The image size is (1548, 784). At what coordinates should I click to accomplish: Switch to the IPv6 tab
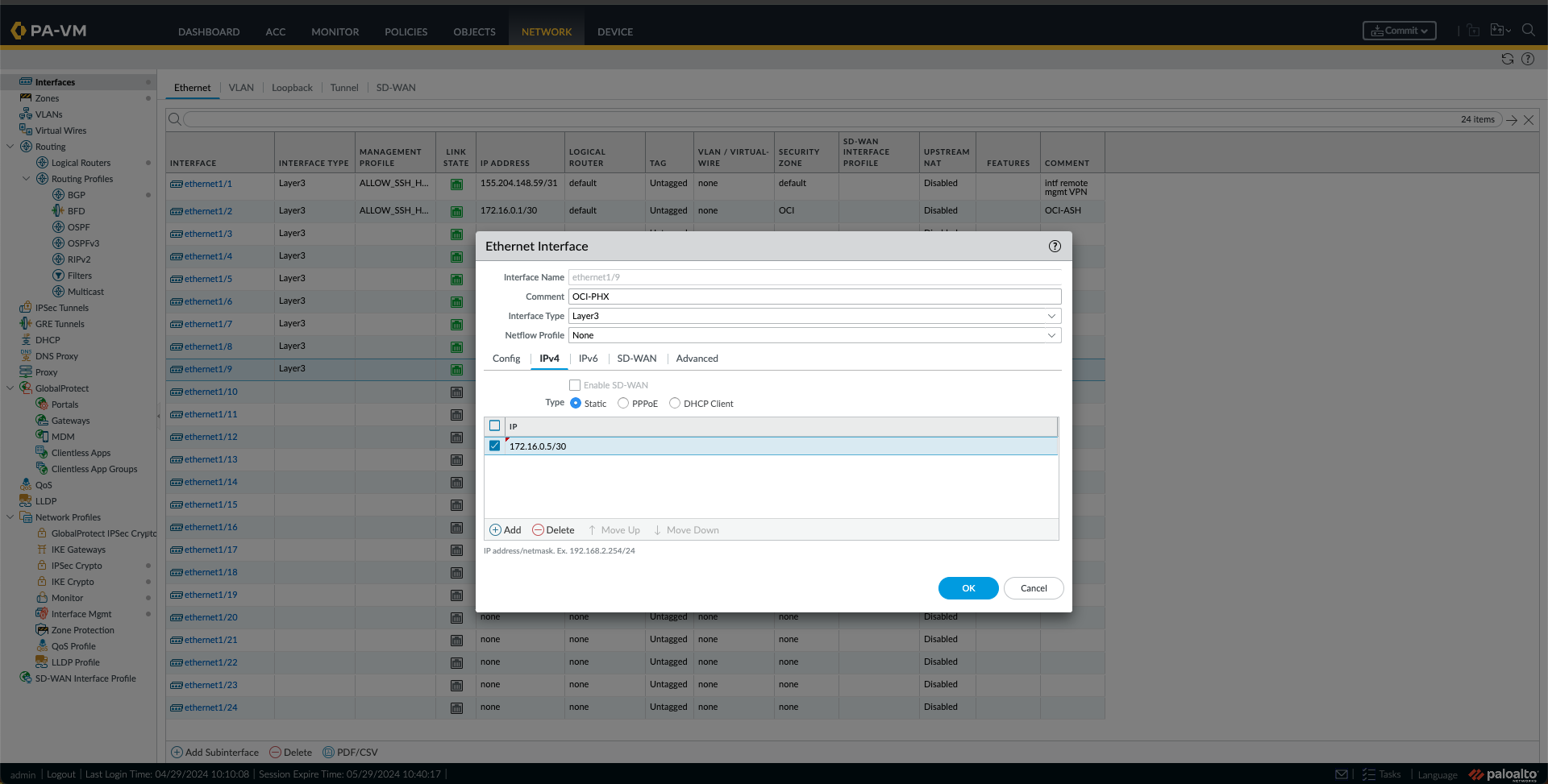point(588,358)
